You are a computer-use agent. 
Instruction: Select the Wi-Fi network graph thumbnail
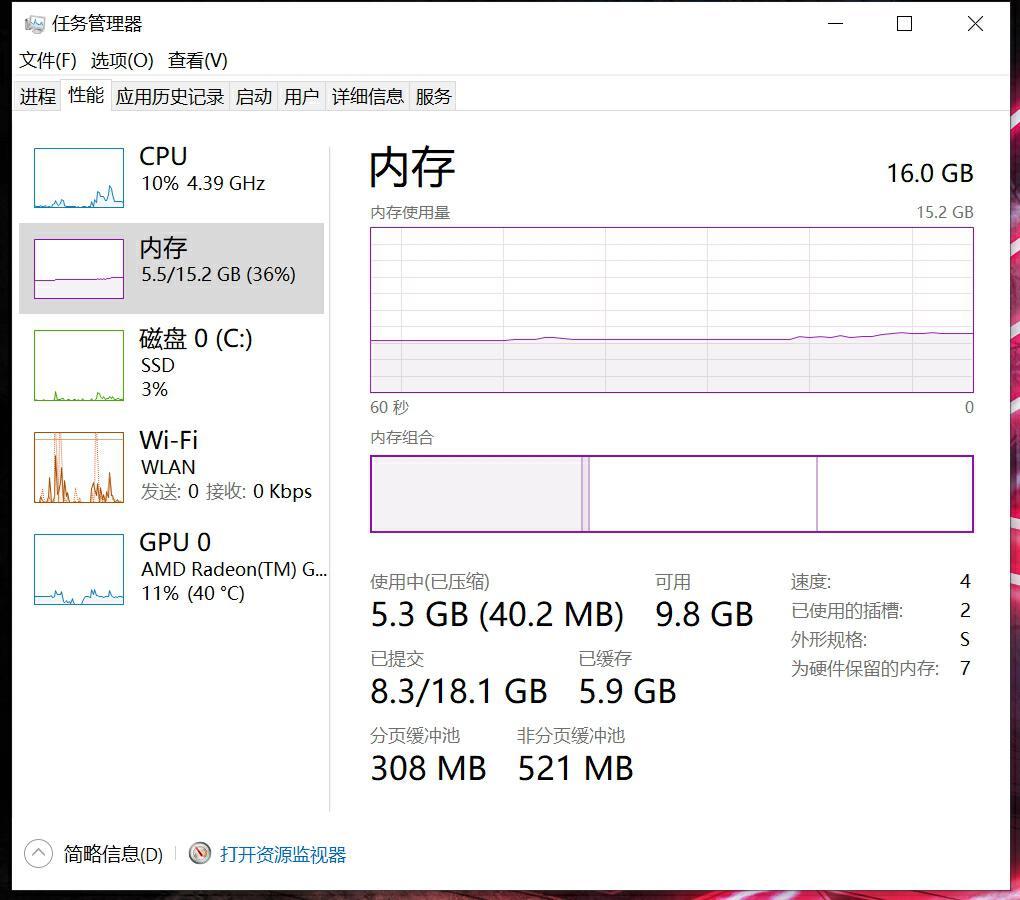click(79, 467)
